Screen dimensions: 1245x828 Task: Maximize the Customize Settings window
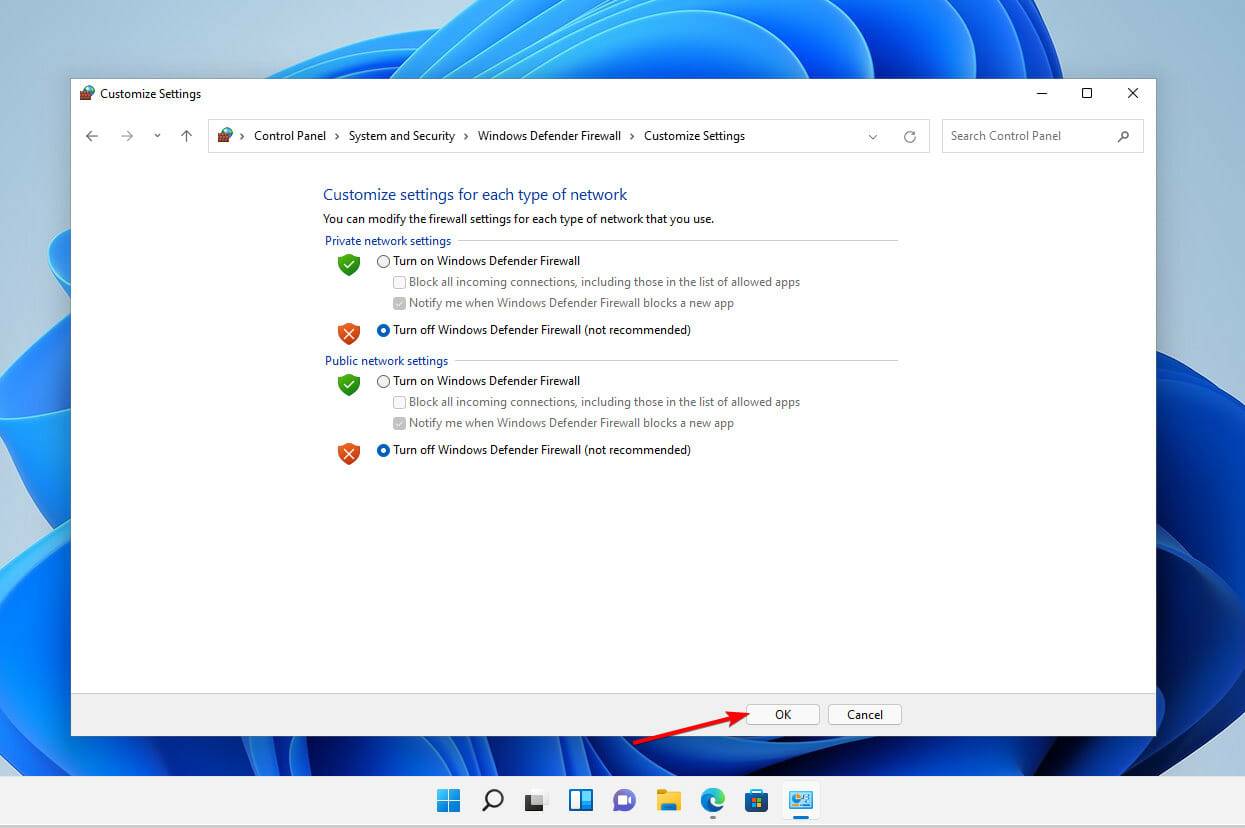pos(1087,93)
